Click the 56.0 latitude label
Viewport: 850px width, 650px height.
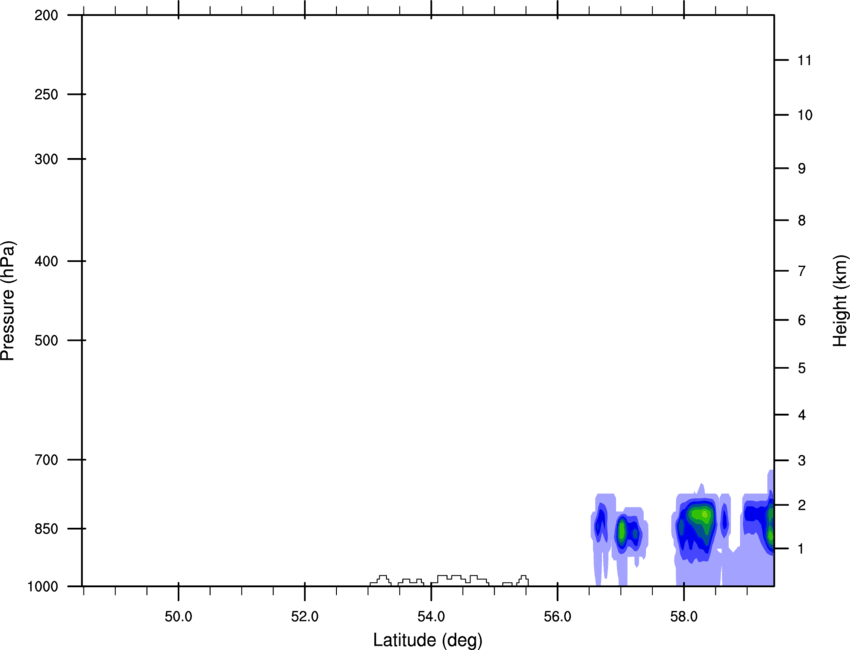[557, 616]
